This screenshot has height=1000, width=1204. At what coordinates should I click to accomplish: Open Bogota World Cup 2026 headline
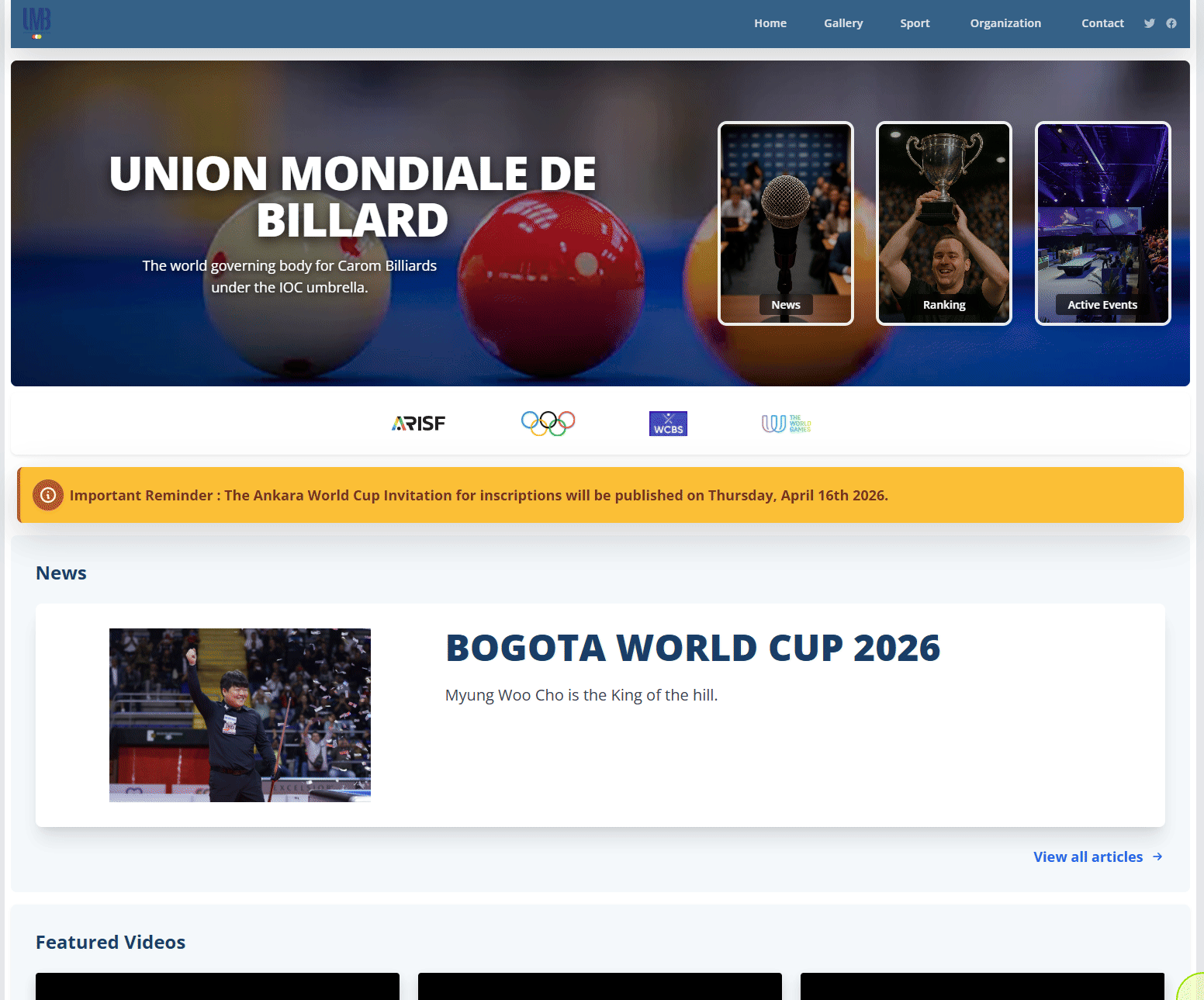(x=692, y=648)
